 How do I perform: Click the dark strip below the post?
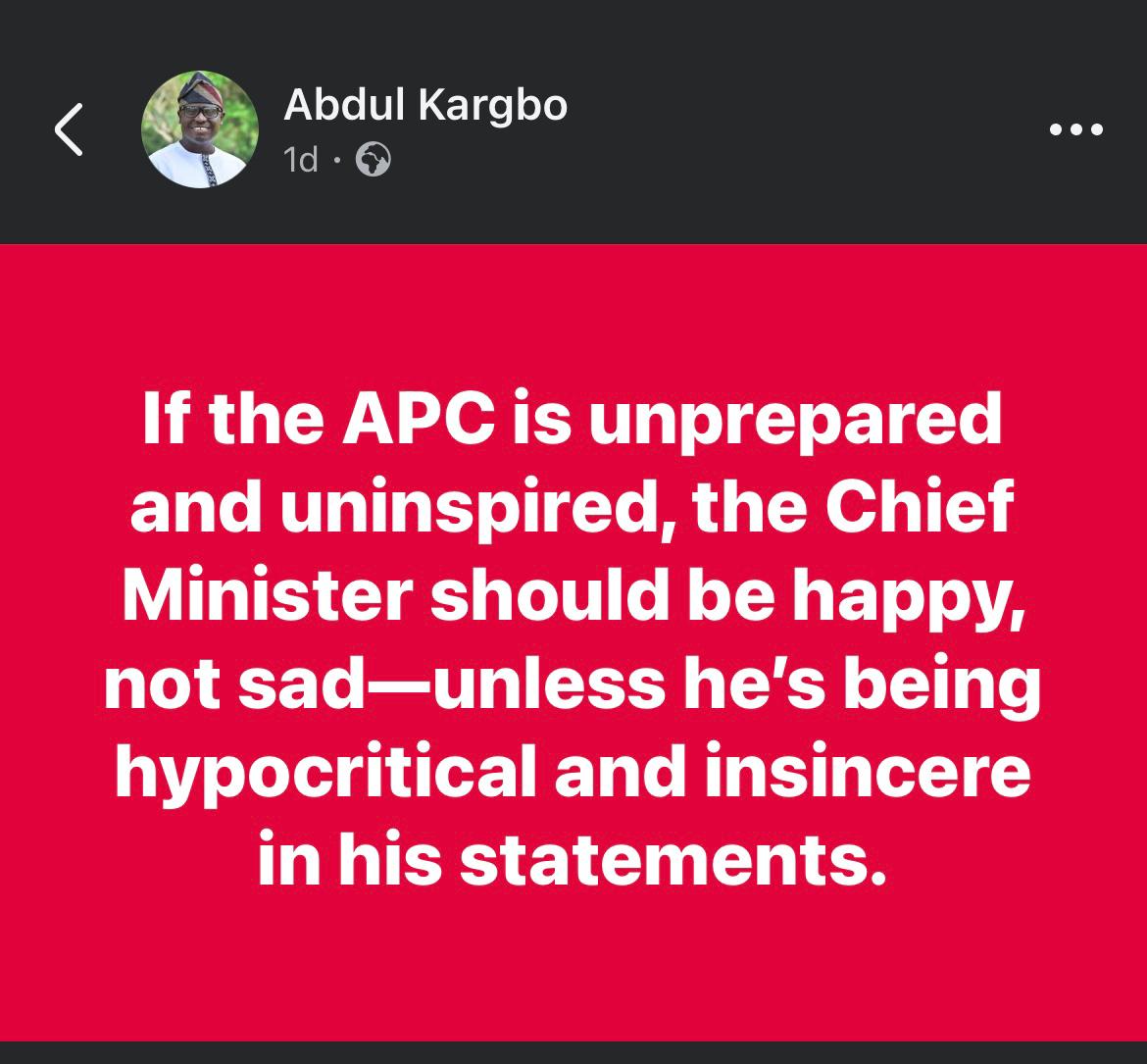pos(573,1052)
